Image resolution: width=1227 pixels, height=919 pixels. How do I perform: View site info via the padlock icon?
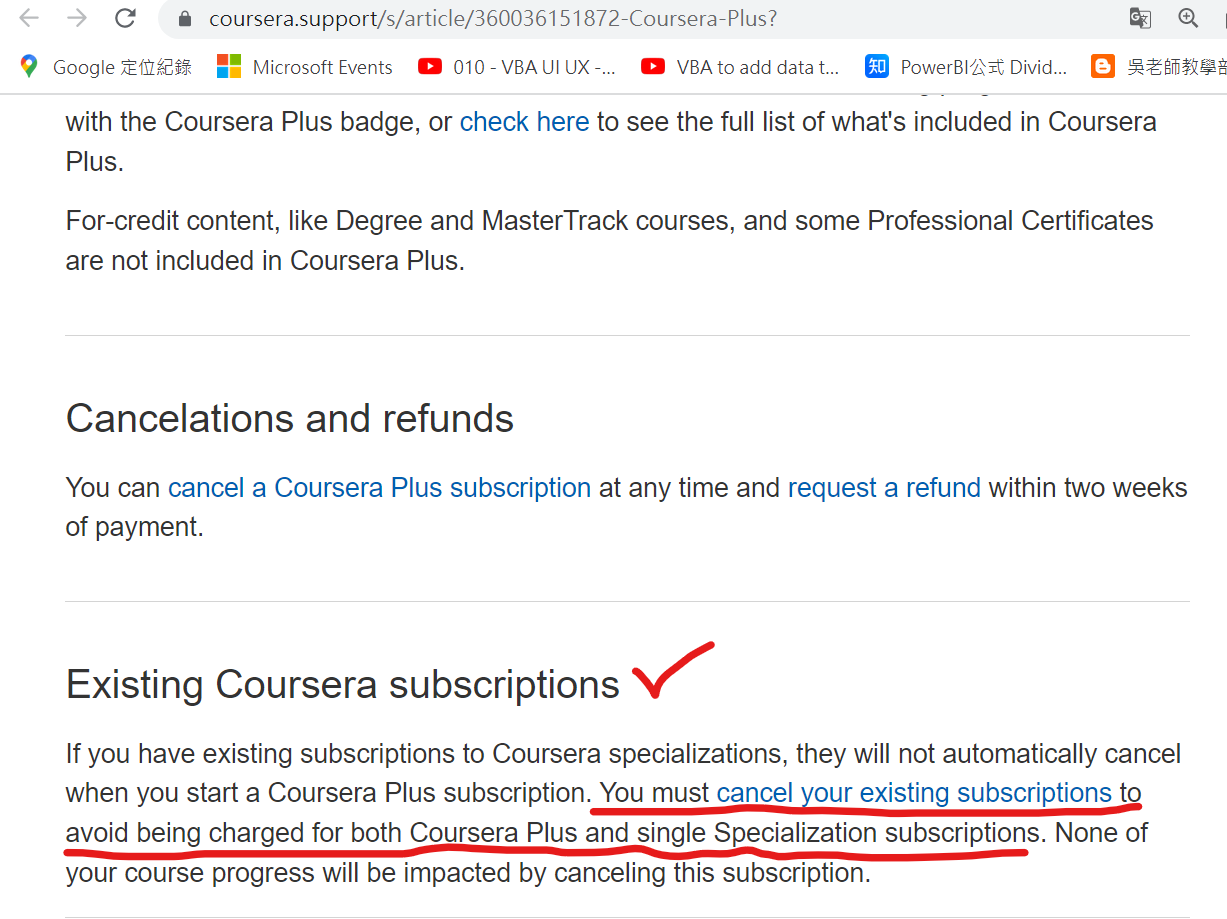click(x=183, y=18)
